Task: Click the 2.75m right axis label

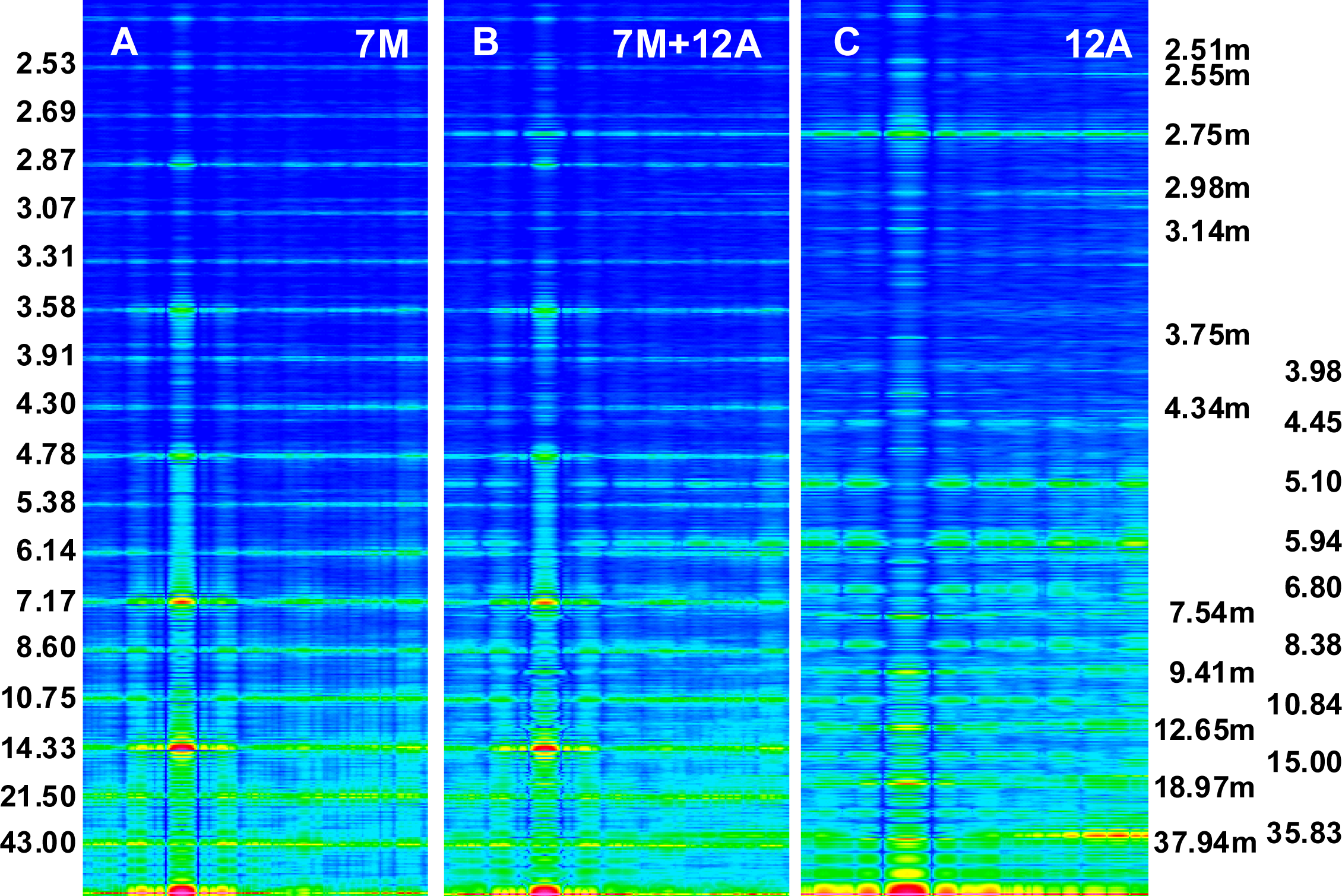Action: [x=1207, y=135]
